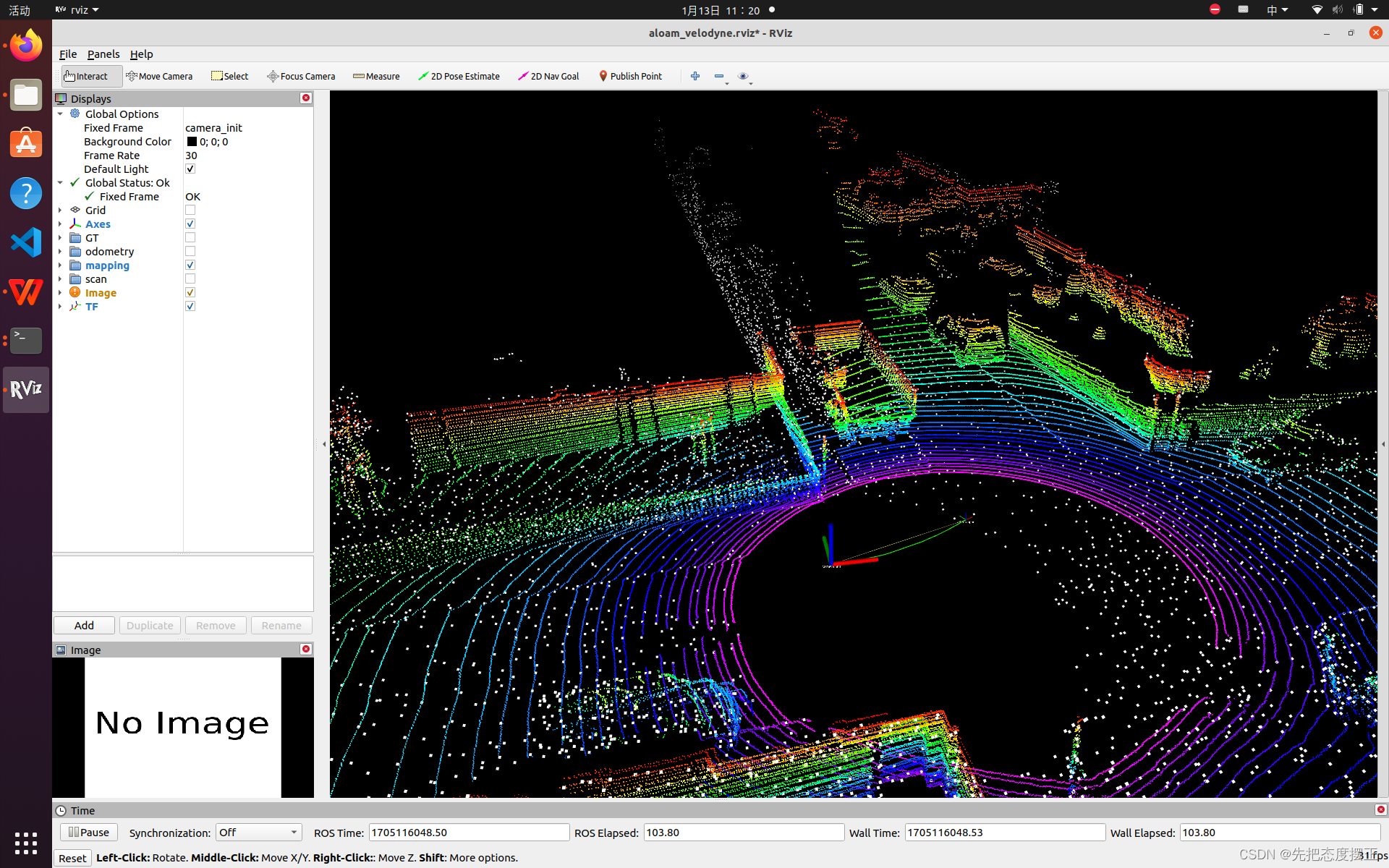This screenshot has height=868, width=1389.
Task: Choose the Measure tool
Action: pos(376,76)
